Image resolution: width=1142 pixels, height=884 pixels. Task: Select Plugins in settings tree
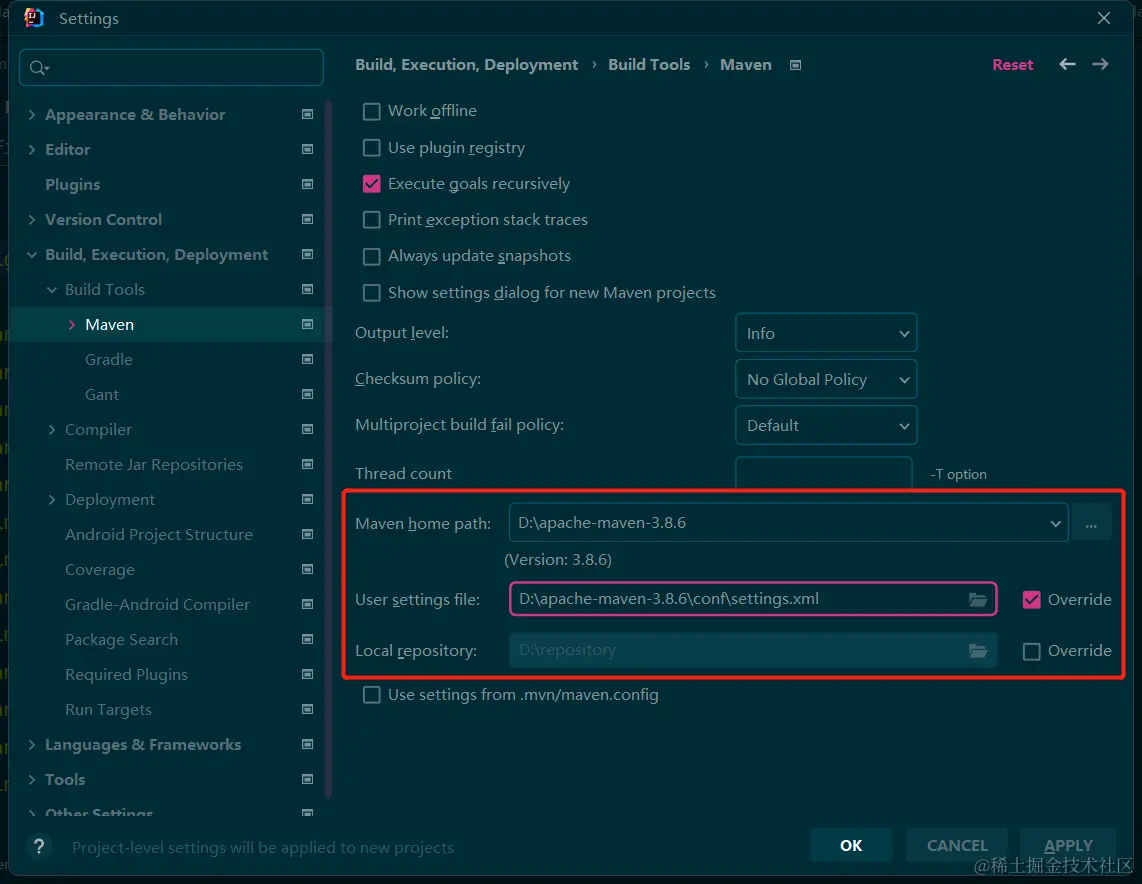(72, 184)
